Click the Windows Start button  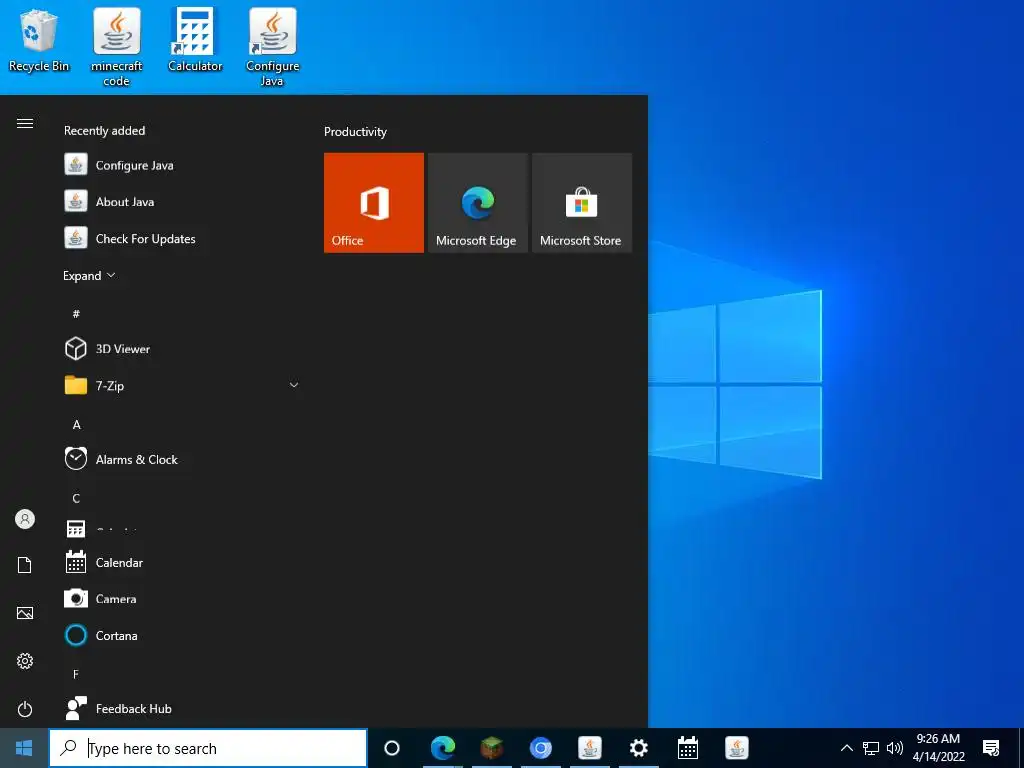[x=24, y=748]
